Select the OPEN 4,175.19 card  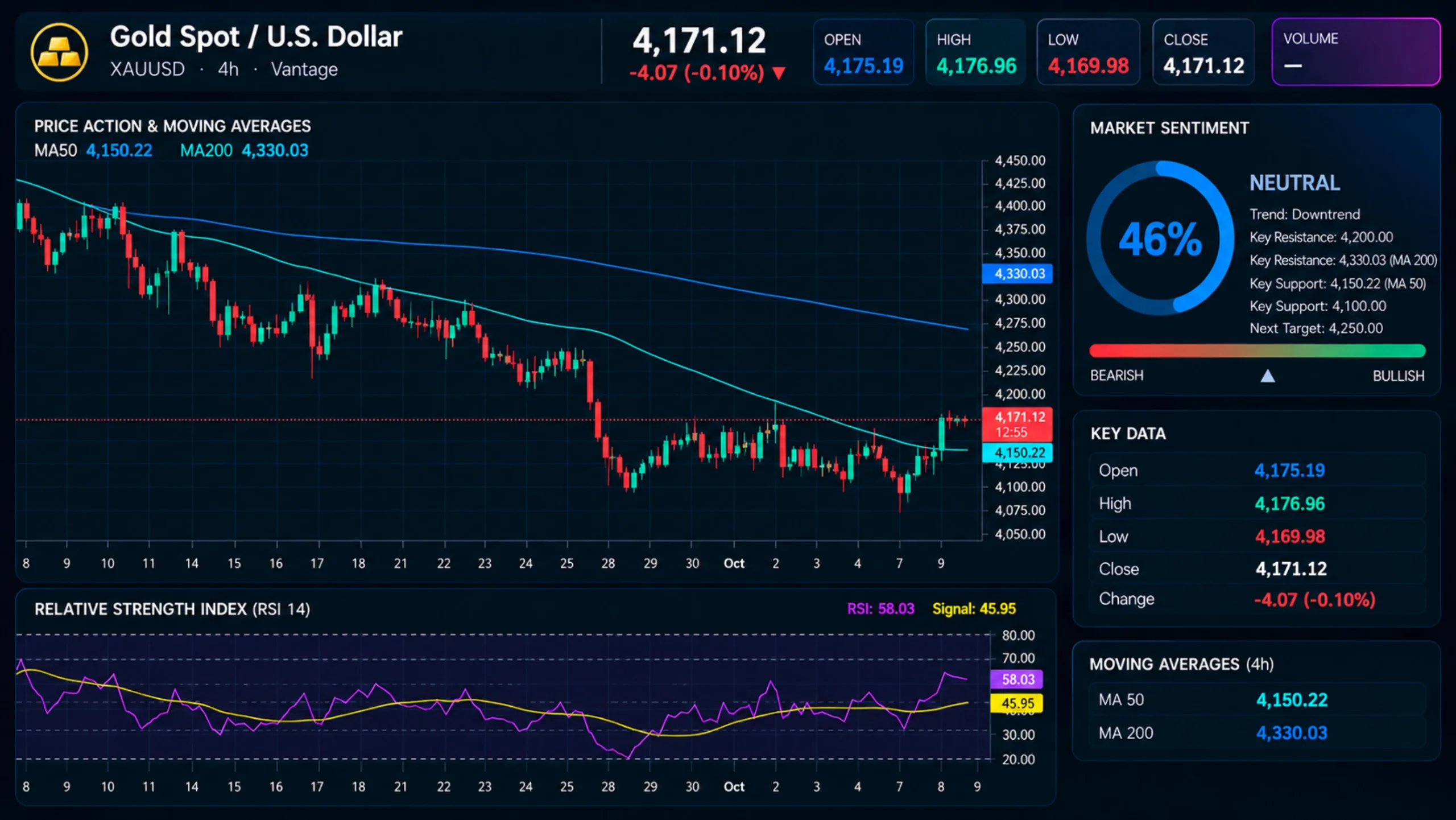[863, 52]
